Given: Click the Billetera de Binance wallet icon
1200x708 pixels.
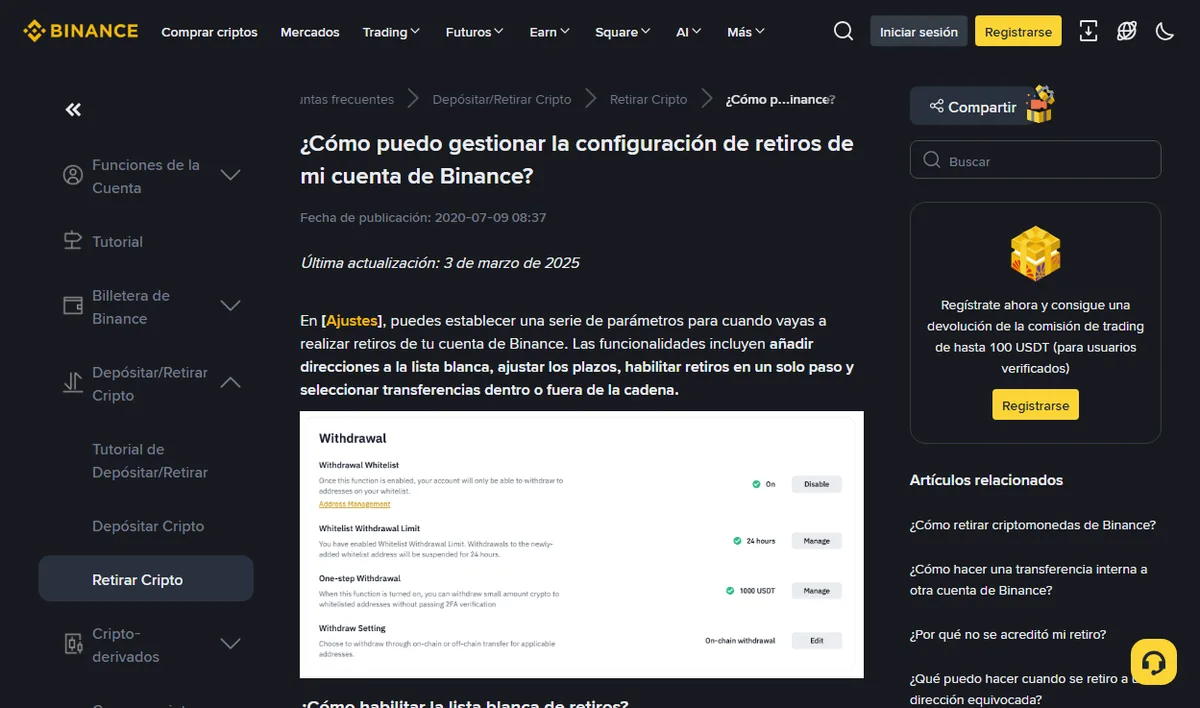Looking at the screenshot, I should [x=73, y=306].
